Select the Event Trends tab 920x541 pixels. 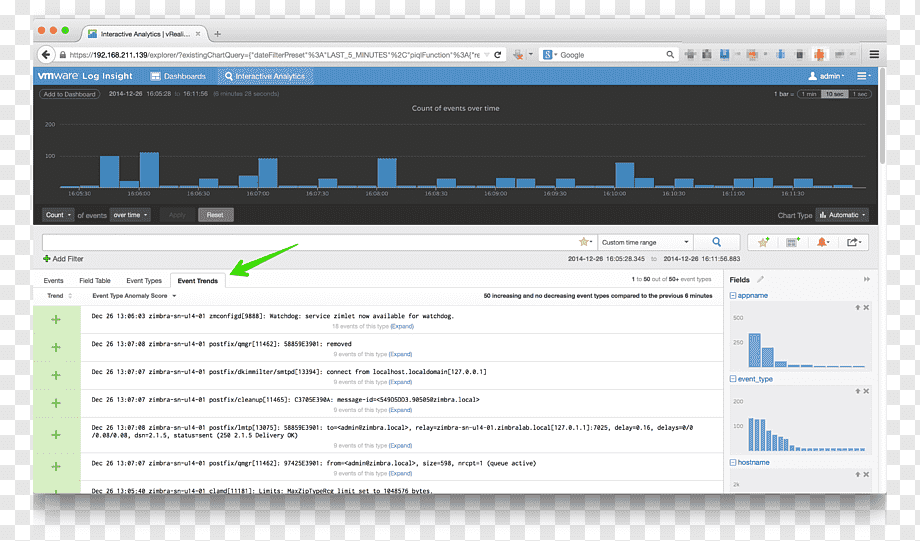[x=198, y=281]
